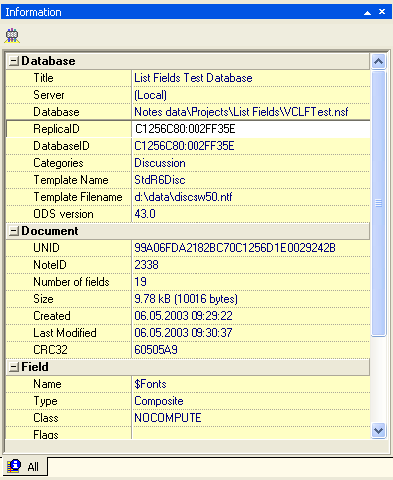Screen dimensions: 393x480
Task: Click Last Modified date 06.05.2003 09:30:37
Action: click(x=183, y=333)
